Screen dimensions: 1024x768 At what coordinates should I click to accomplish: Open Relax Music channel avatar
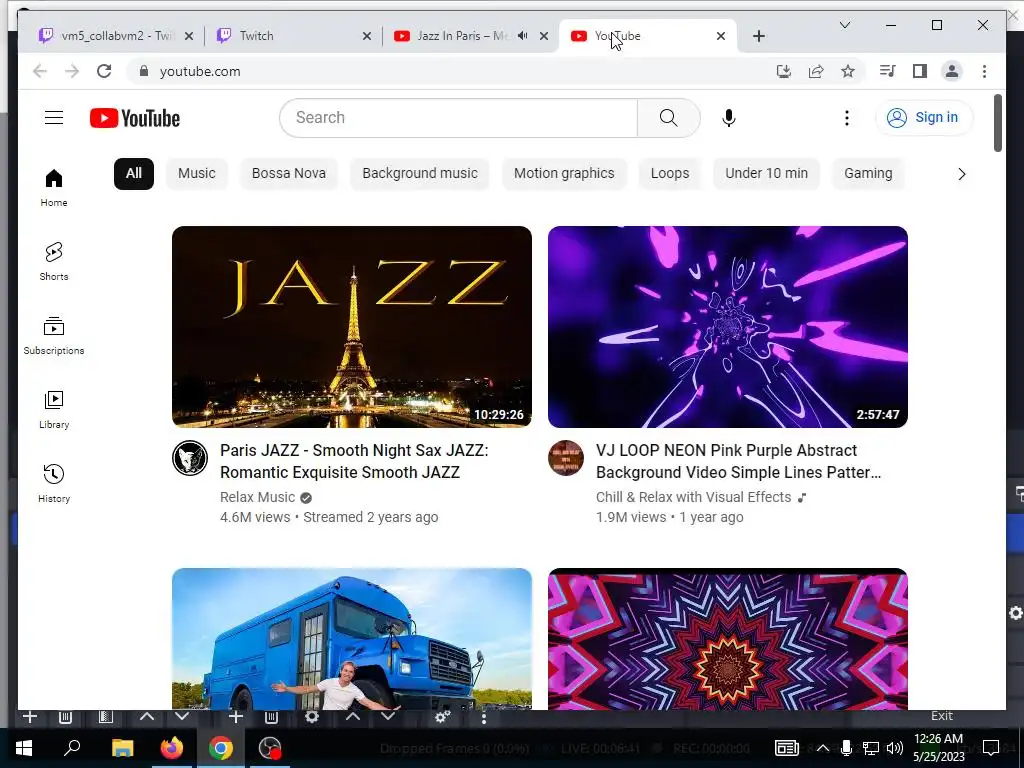tap(190, 458)
